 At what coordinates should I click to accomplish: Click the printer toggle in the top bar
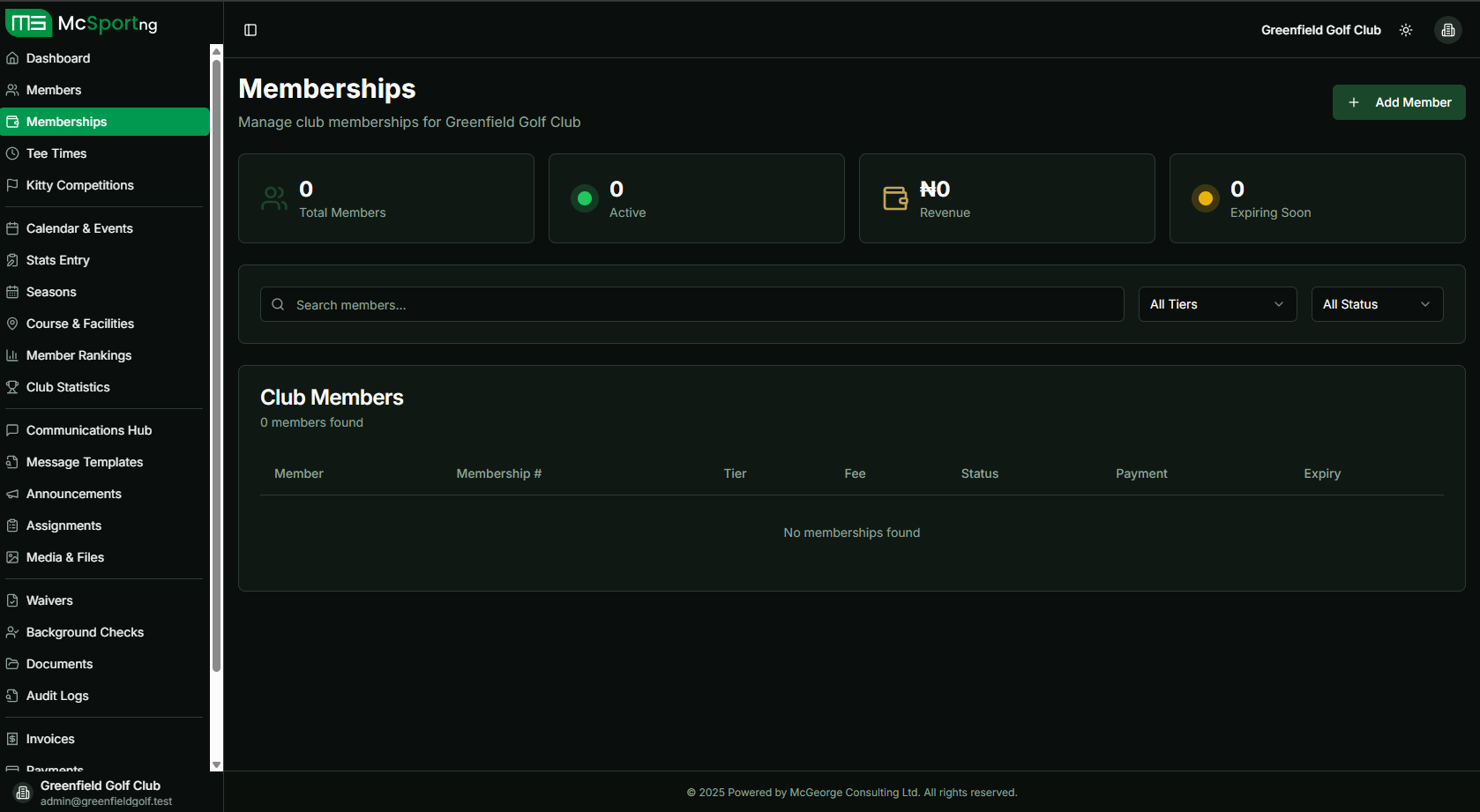point(1447,29)
